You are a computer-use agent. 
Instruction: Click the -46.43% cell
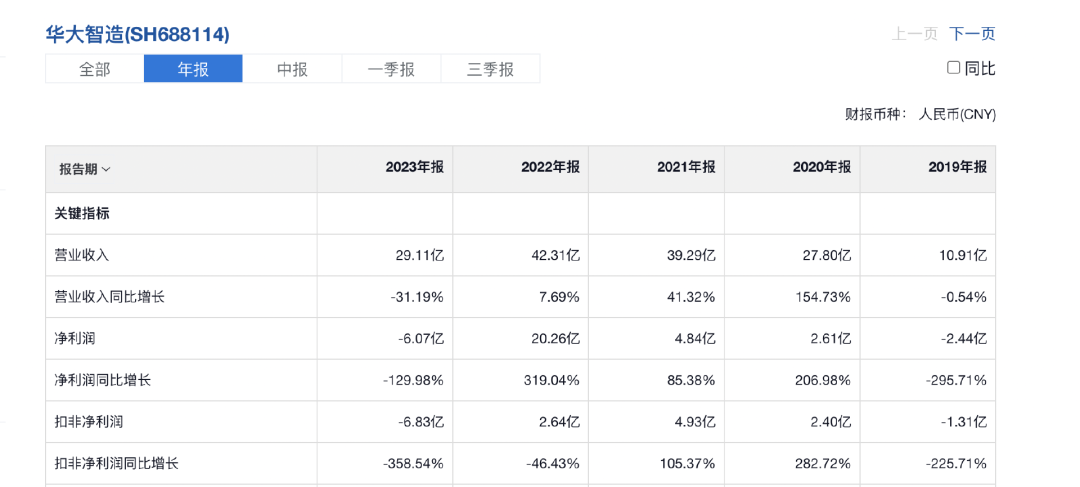tap(555, 464)
